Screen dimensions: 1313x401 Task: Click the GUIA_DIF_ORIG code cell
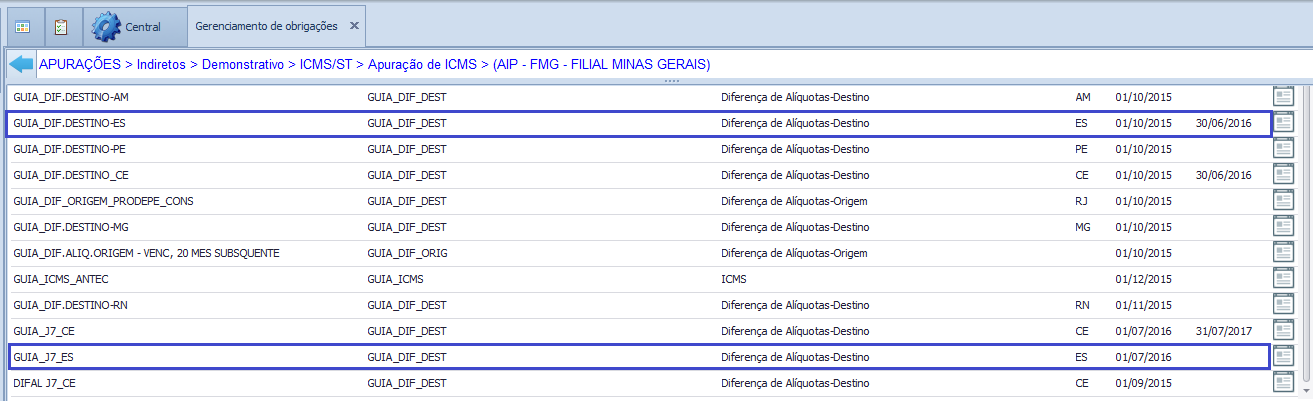(x=408, y=253)
